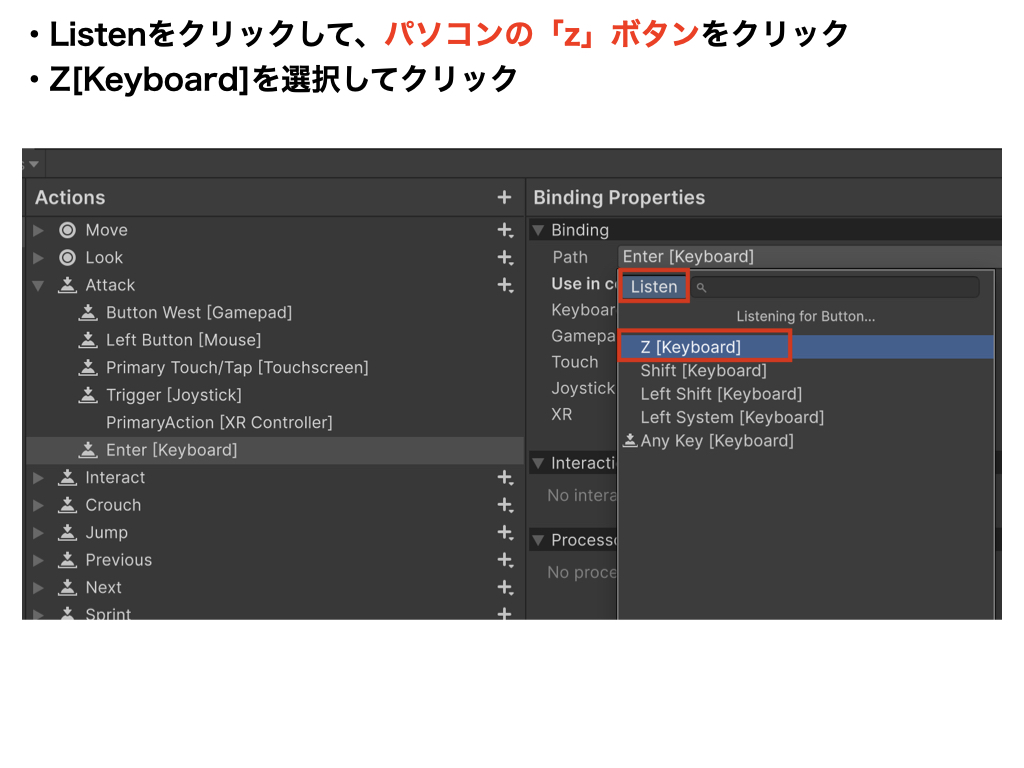
Task: Click the plus icon beside Move action
Action: [505, 230]
